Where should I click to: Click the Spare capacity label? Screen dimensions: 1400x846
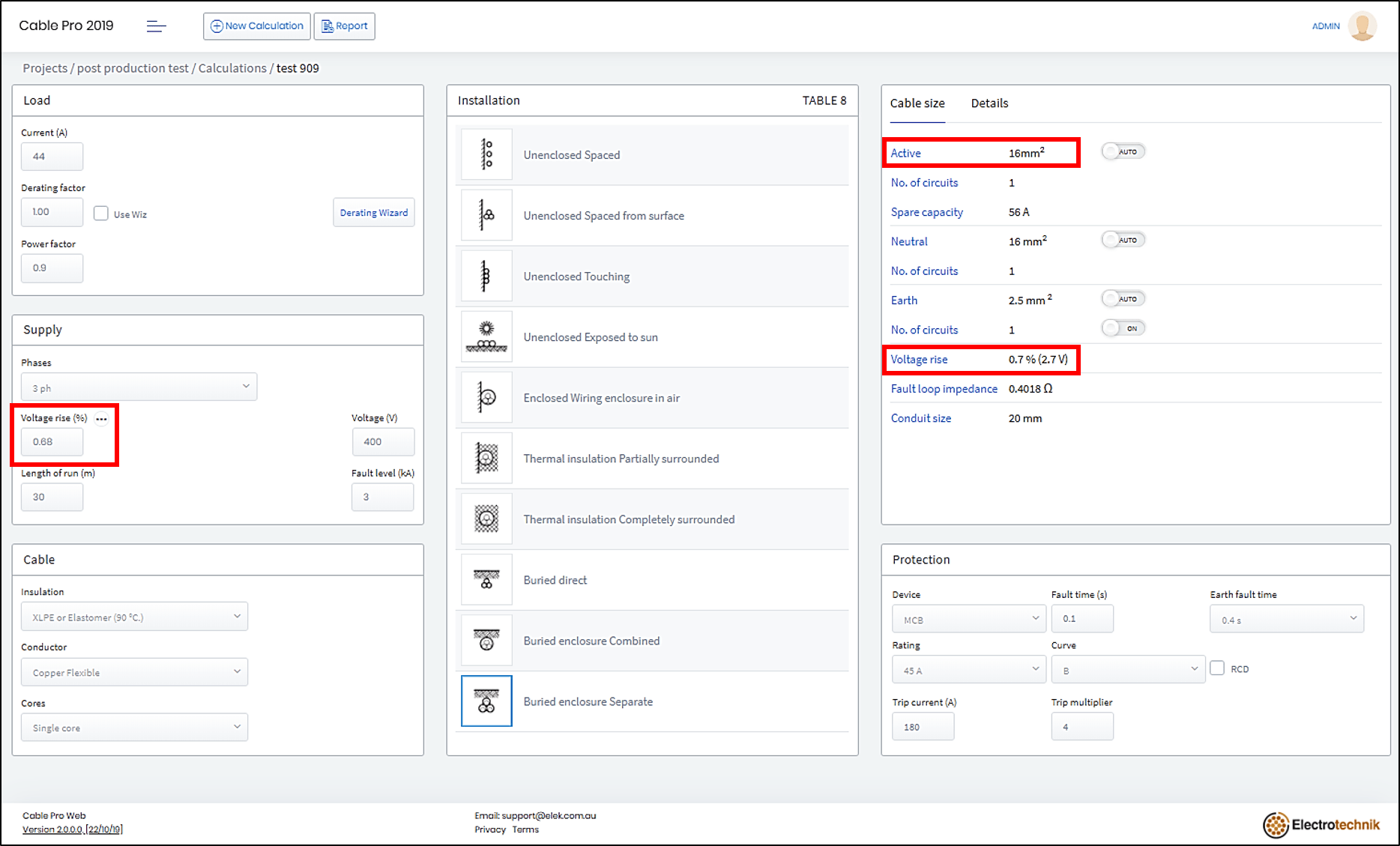point(927,212)
